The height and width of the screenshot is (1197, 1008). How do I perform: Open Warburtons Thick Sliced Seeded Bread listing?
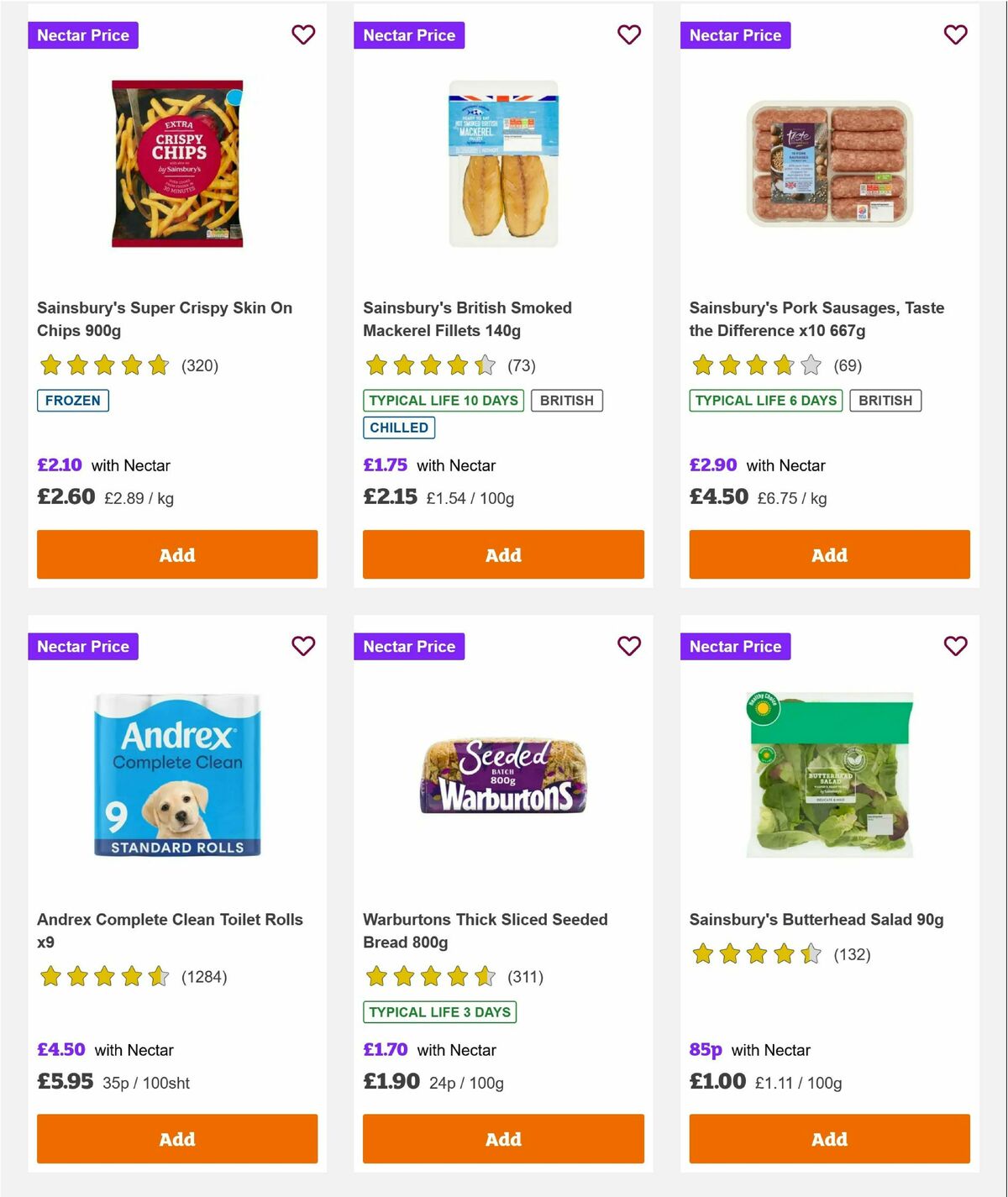485,931
